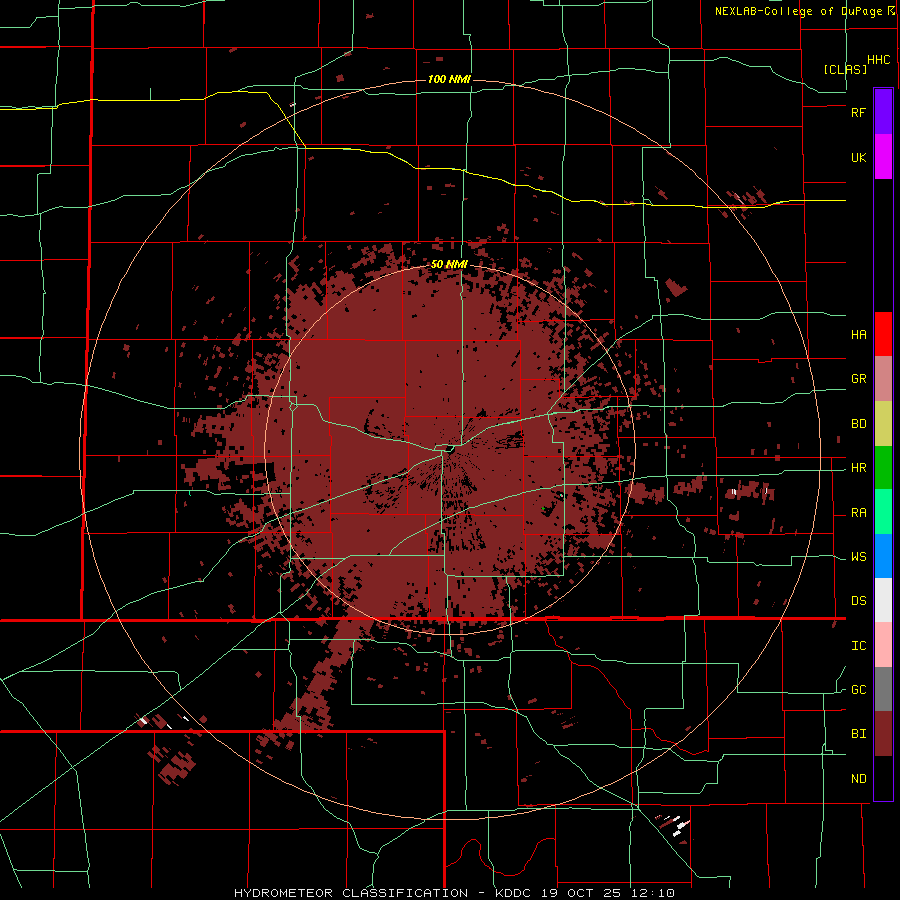Screen dimensions: 900x900
Task: Click the IC light pink legend swatch
Action: click(x=883, y=645)
